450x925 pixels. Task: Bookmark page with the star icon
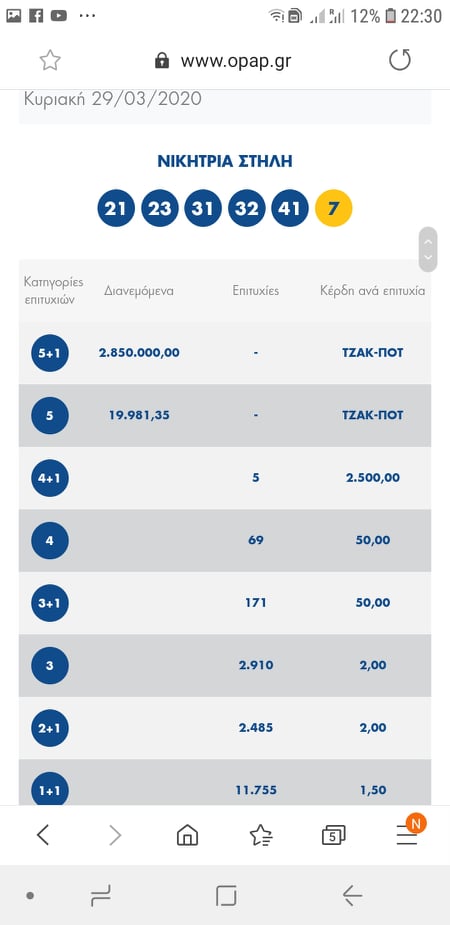pos(50,60)
